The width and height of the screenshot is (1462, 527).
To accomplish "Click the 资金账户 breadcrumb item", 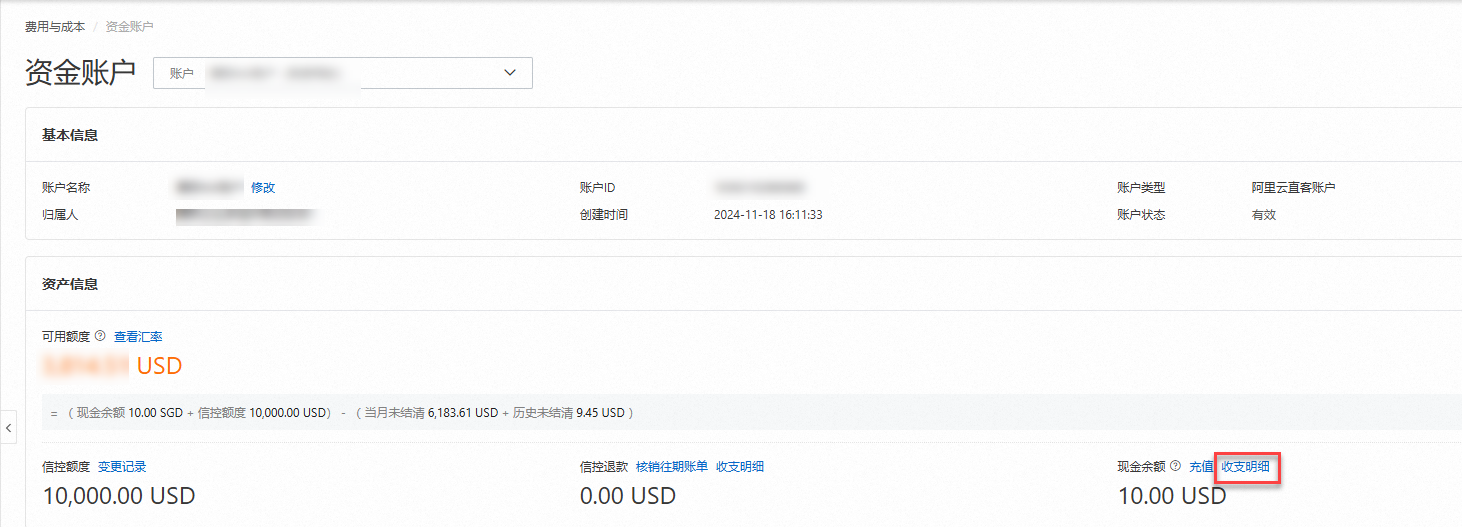I will 130,27.
